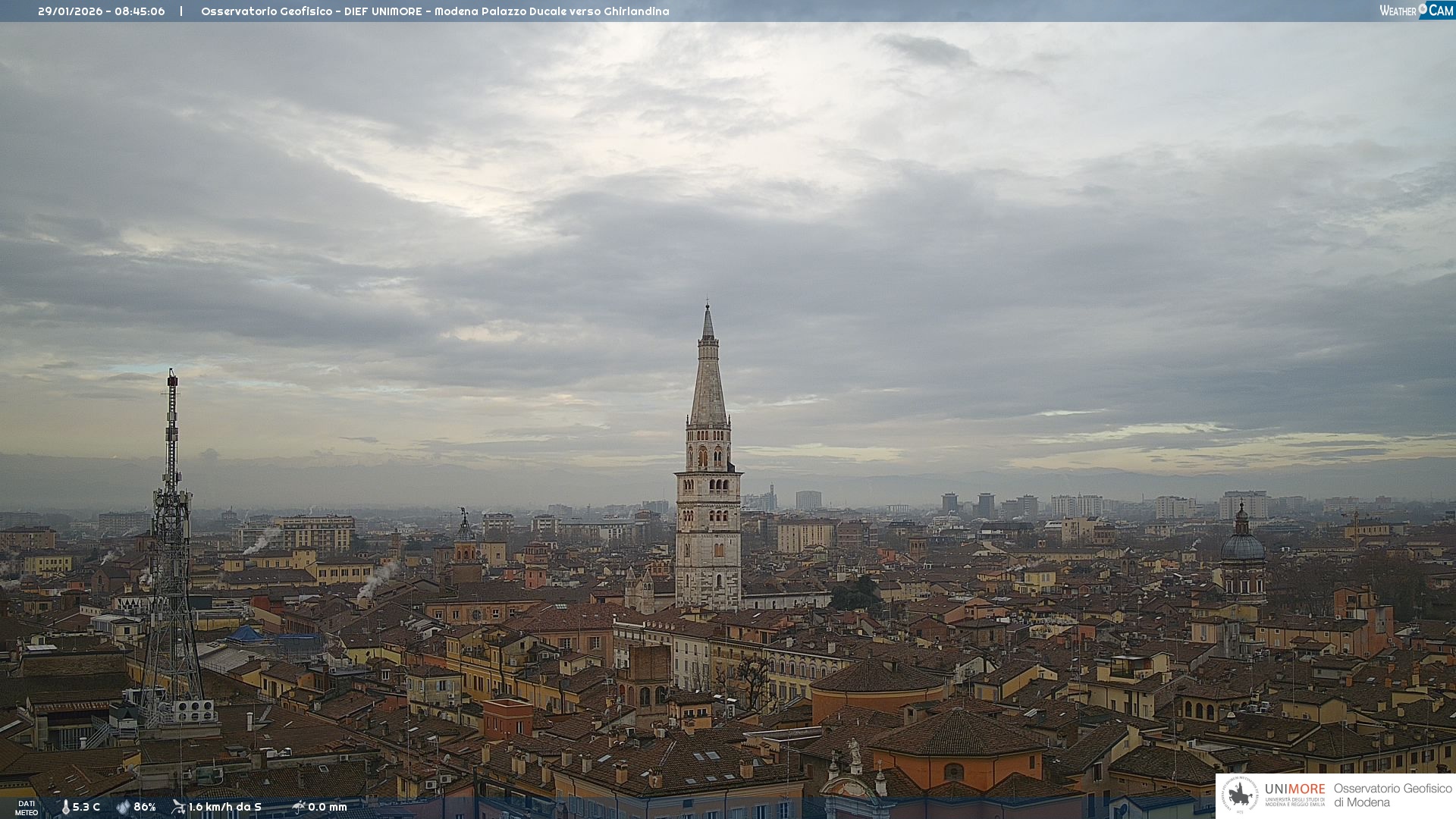The width and height of the screenshot is (1456, 819).
Task: Click the thermometer temperature icon
Action: coord(65,808)
